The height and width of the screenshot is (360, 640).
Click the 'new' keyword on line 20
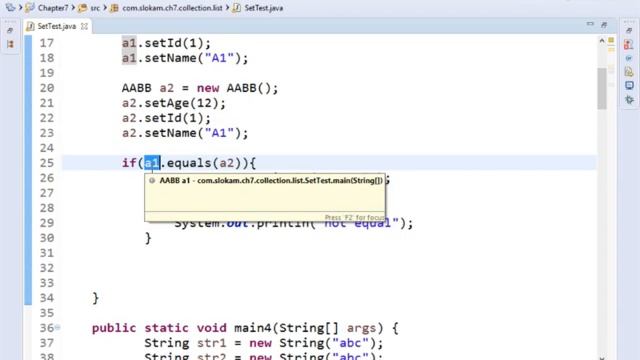click(x=208, y=88)
